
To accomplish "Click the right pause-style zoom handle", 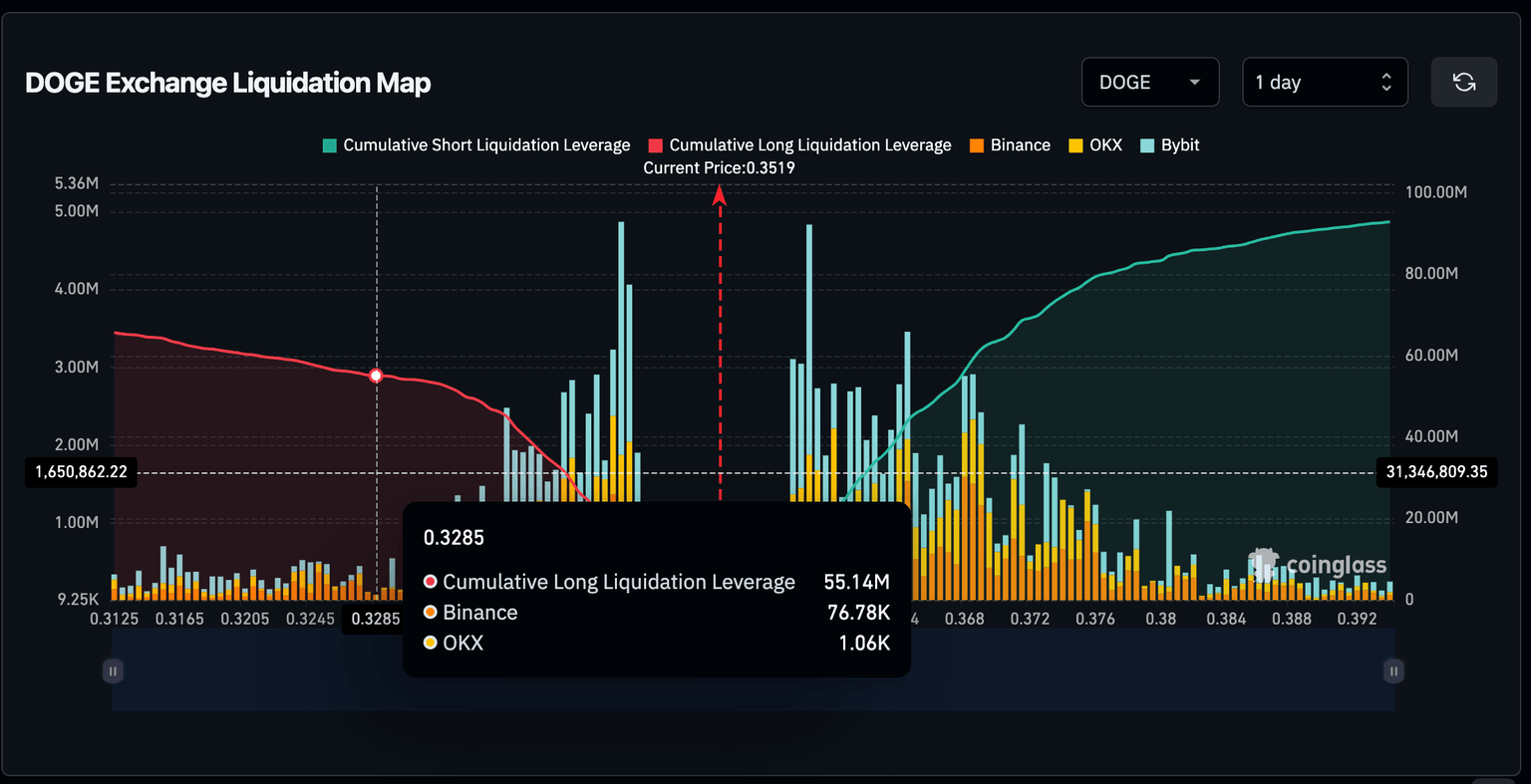I will click(1393, 670).
